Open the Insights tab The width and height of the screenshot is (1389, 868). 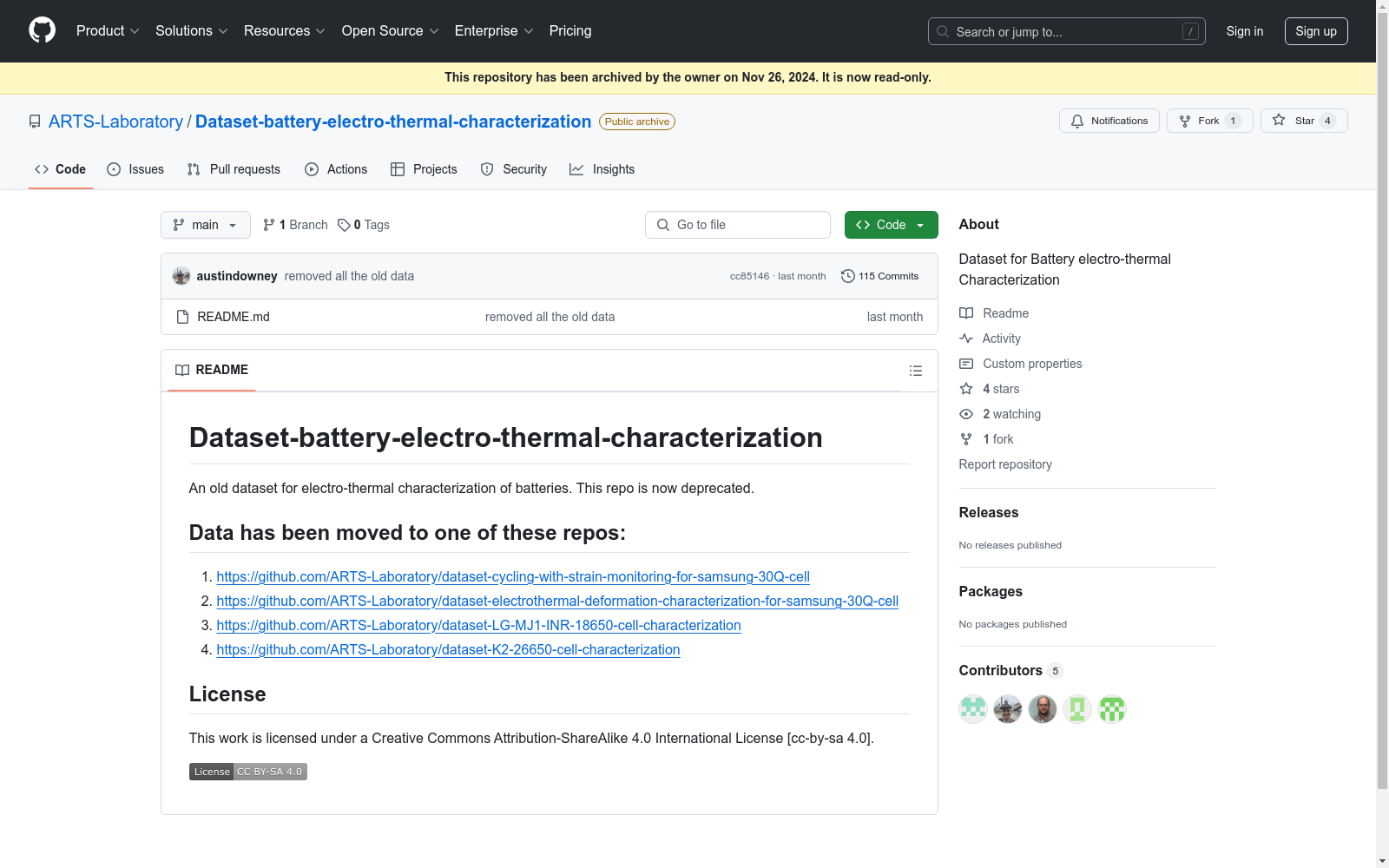point(602,169)
